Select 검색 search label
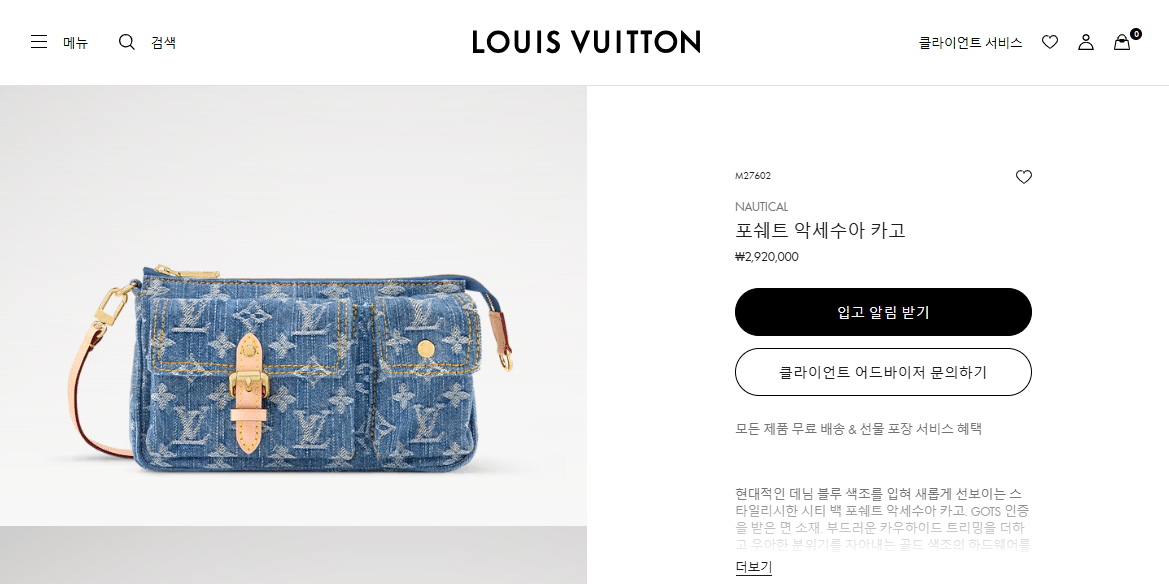Screen dimensions: 1169x584 tap(163, 43)
